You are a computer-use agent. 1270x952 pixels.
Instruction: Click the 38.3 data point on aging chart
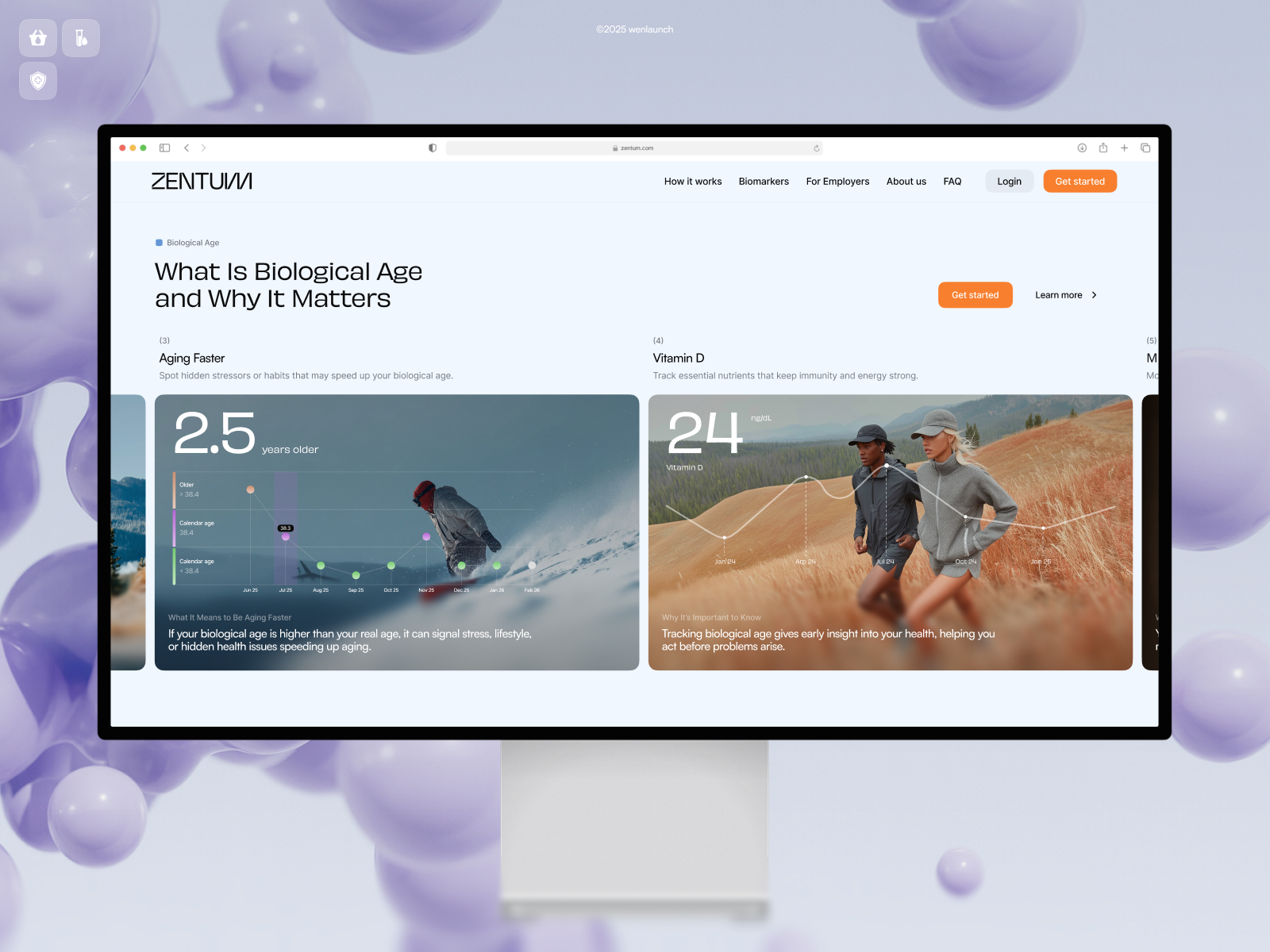(x=286, y=537)
